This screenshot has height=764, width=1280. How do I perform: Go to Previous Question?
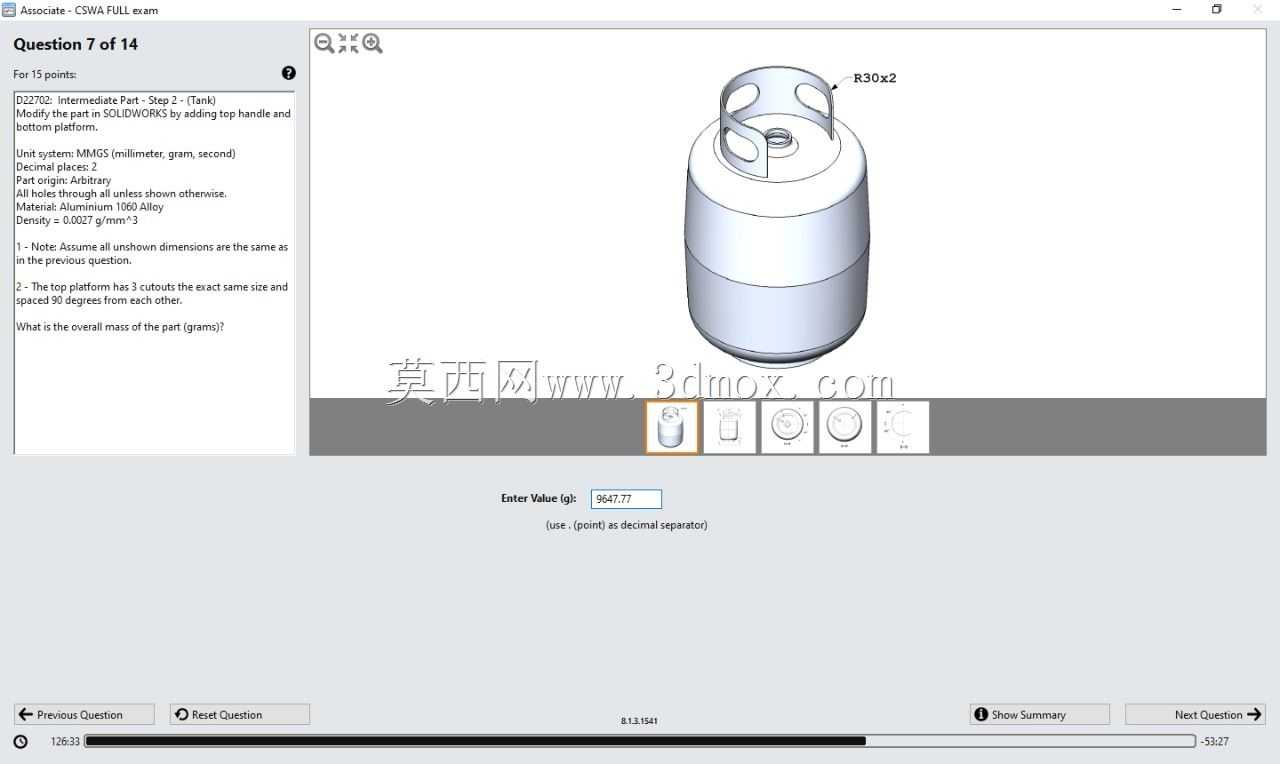tap(84, 714)
